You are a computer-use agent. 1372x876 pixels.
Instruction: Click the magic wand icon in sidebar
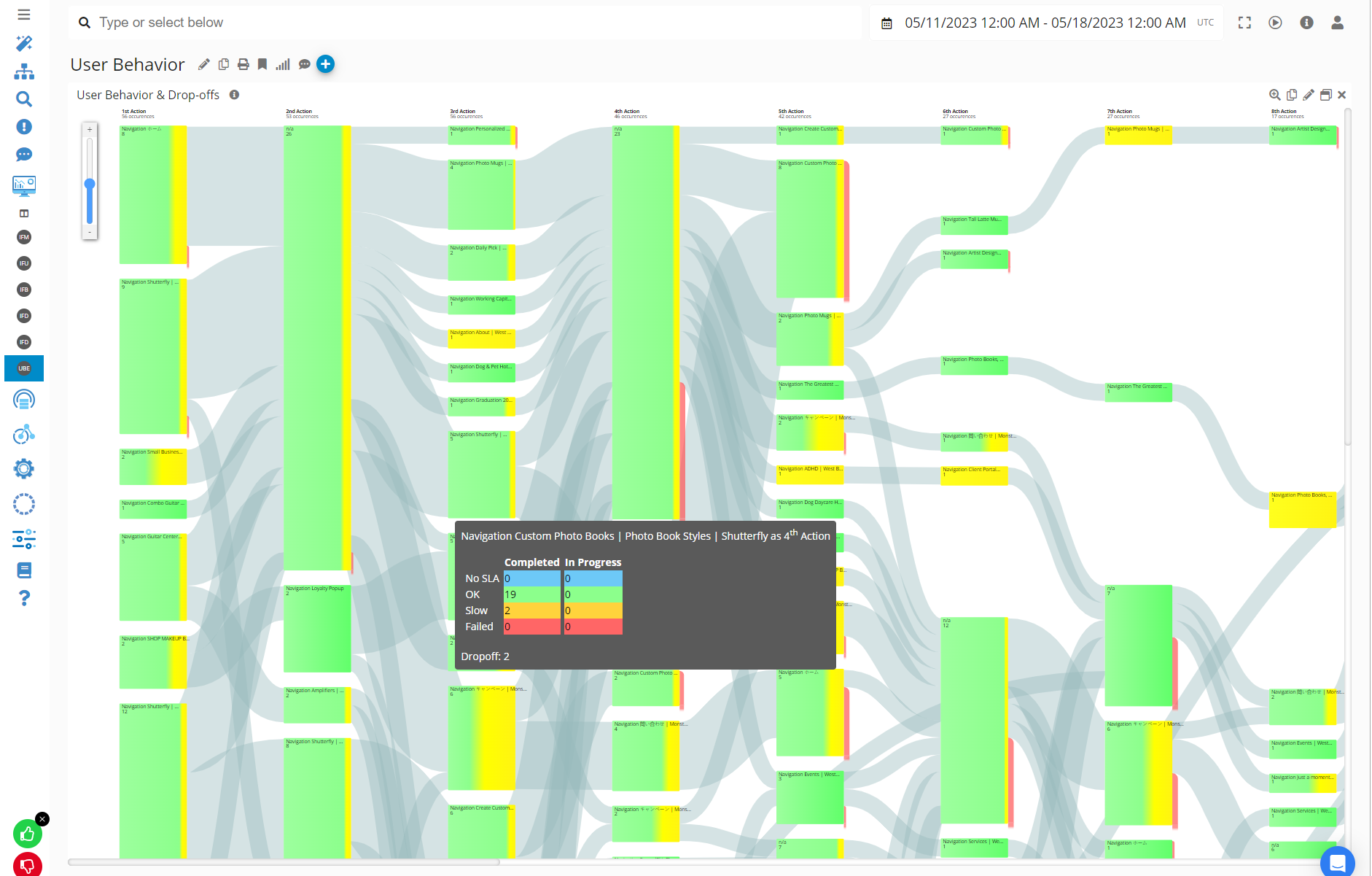[x=24, y=44]
